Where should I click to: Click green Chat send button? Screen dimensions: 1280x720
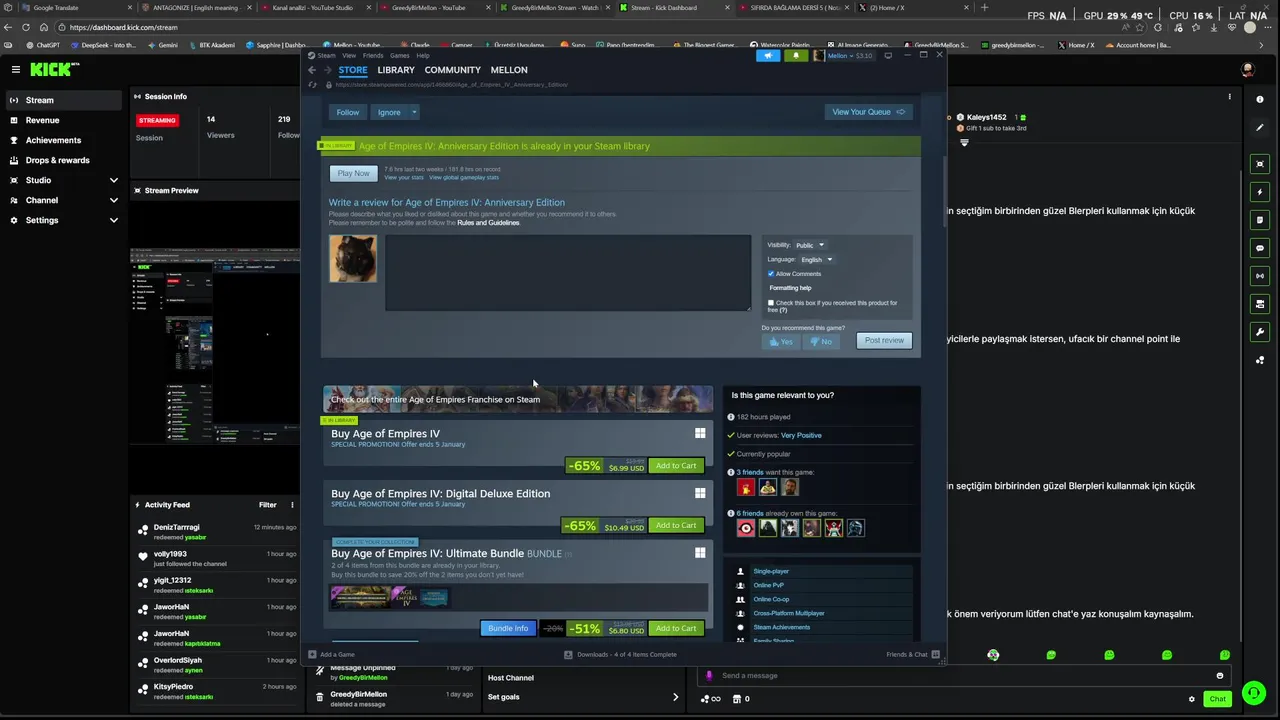(x=1217, y=699)
